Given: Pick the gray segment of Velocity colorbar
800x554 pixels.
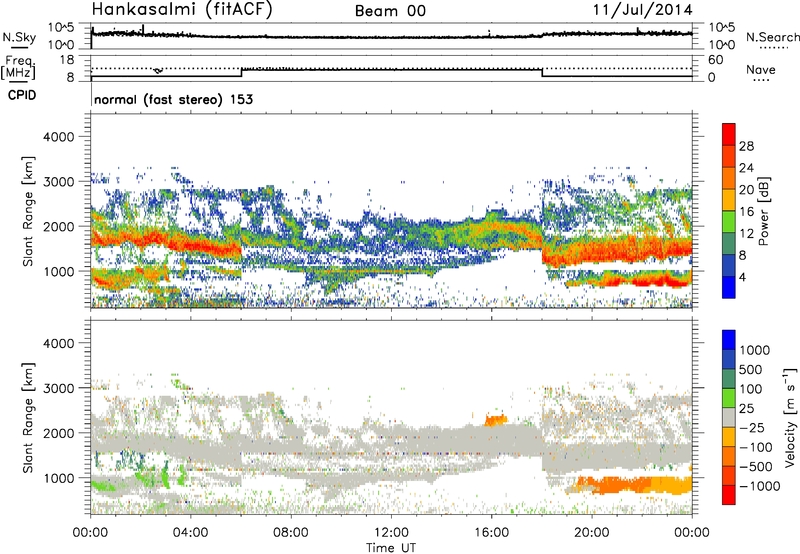Looking at the screenshot, I should (x=729, y=417).
